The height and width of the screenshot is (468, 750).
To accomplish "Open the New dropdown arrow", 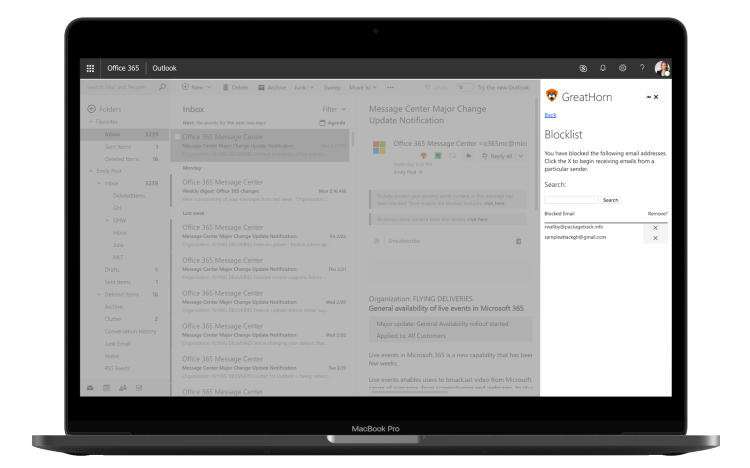I will 209,88.
